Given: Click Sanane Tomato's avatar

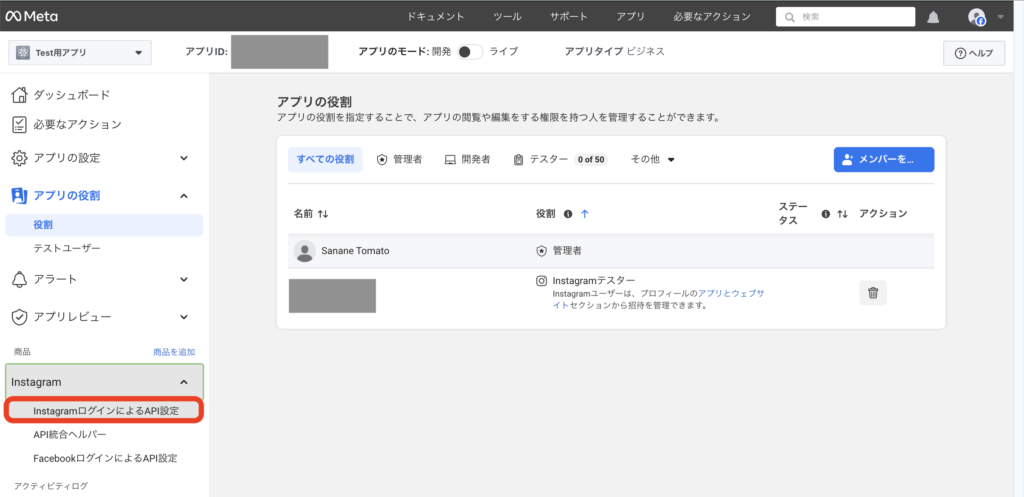Looking at the screenshot, I should tap(304, 251).
